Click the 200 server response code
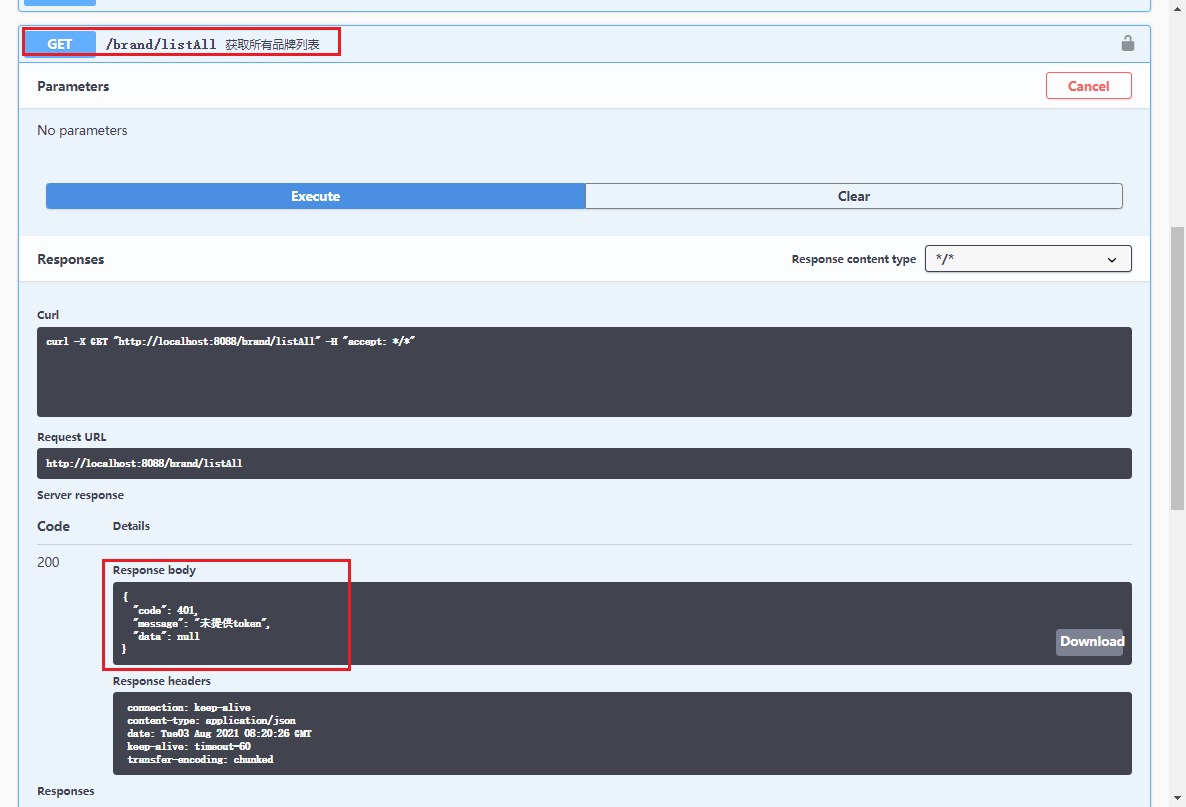Screen dimensions: 1186x807 [48, 562]
